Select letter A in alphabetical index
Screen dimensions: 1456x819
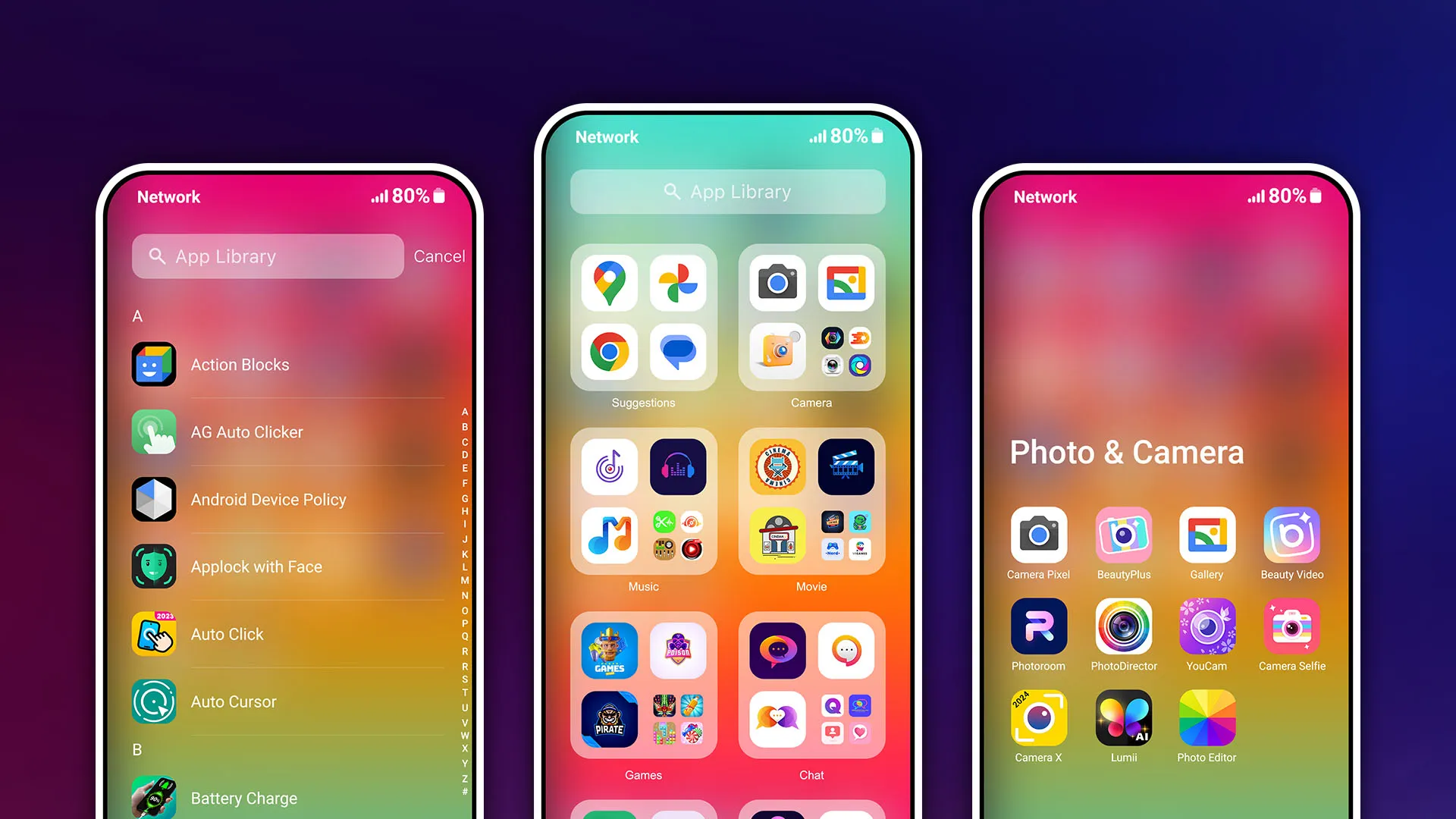pyautogui.click(x=458, y=408)
